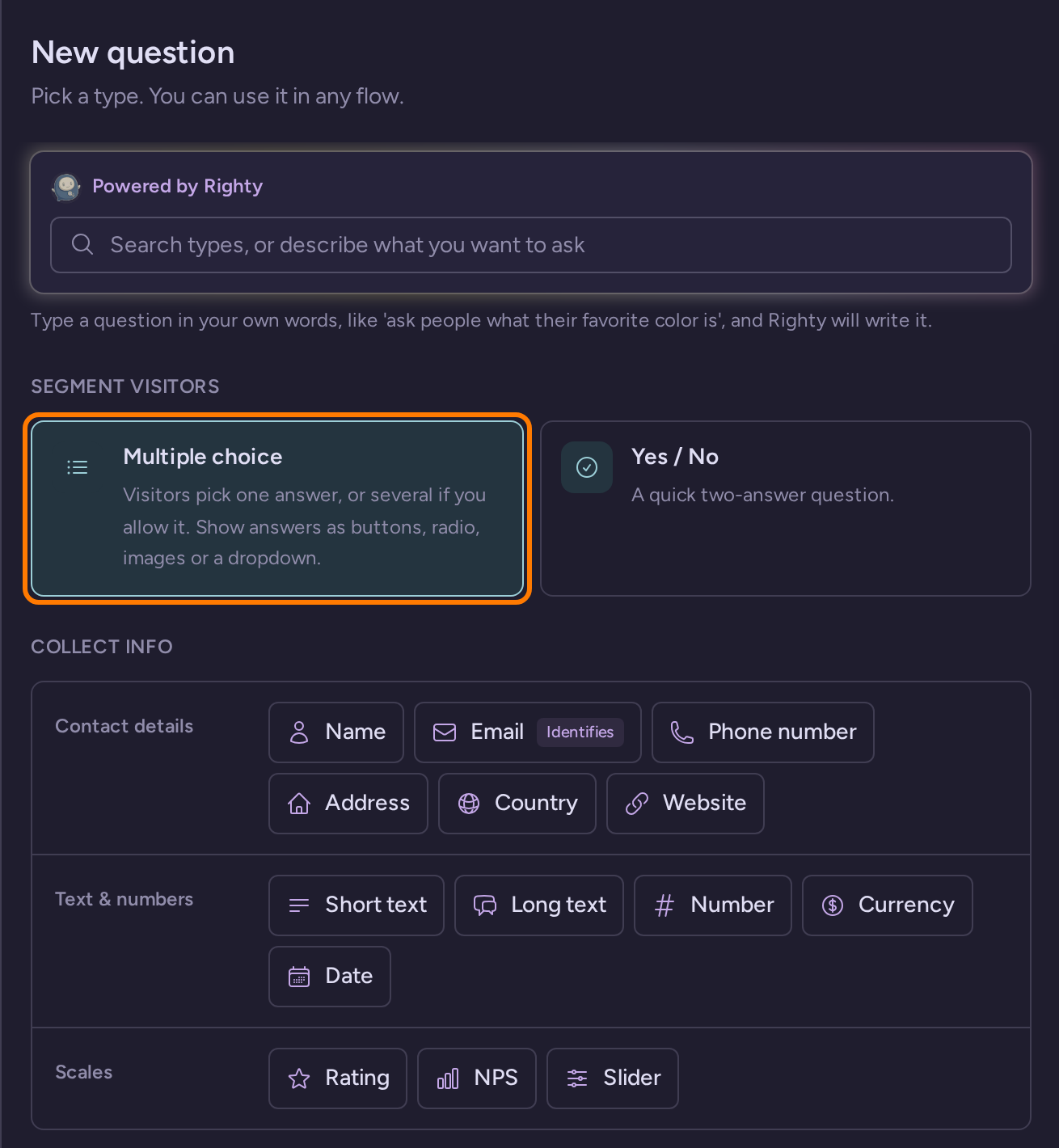
Task: Add a Website question
Action: 686,804
